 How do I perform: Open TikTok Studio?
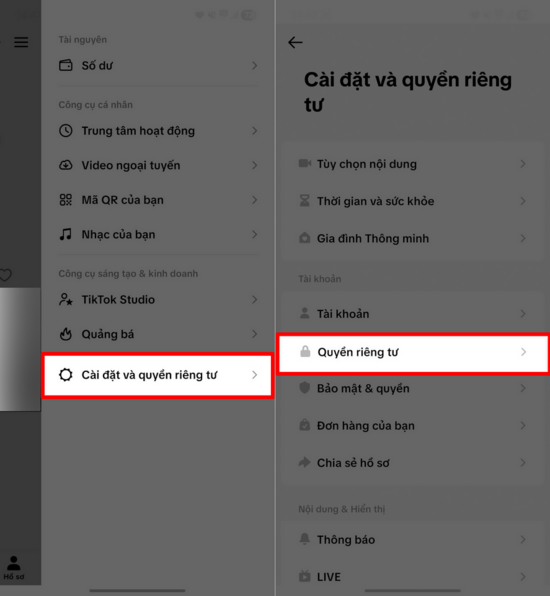(x=158, y=300)
